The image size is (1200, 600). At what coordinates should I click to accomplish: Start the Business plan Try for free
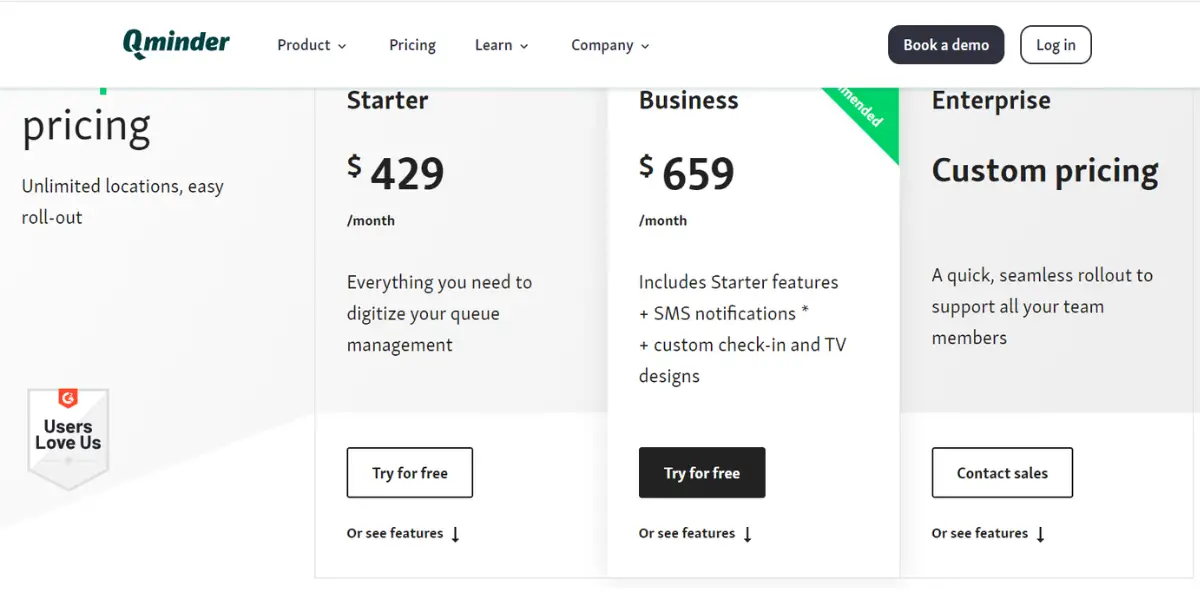702,473
